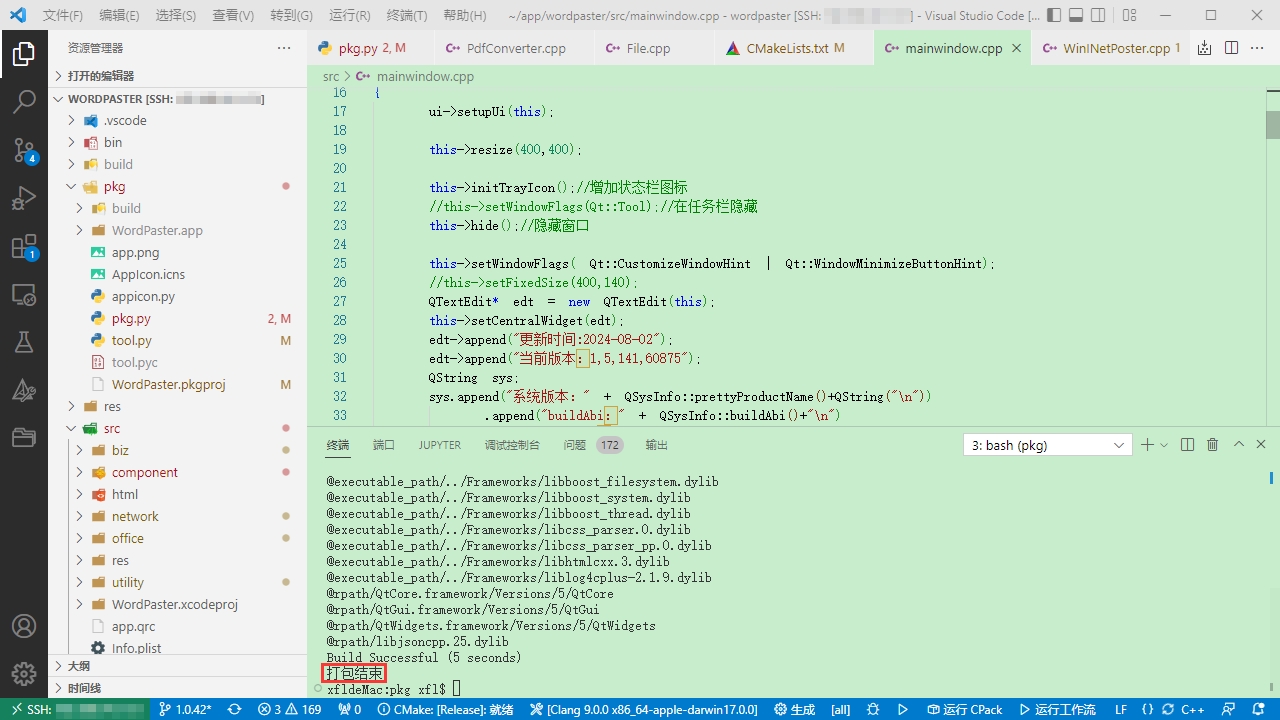Click 运行 CPack in the status bar
1280x720 pixels.
[x=963, y=709]
